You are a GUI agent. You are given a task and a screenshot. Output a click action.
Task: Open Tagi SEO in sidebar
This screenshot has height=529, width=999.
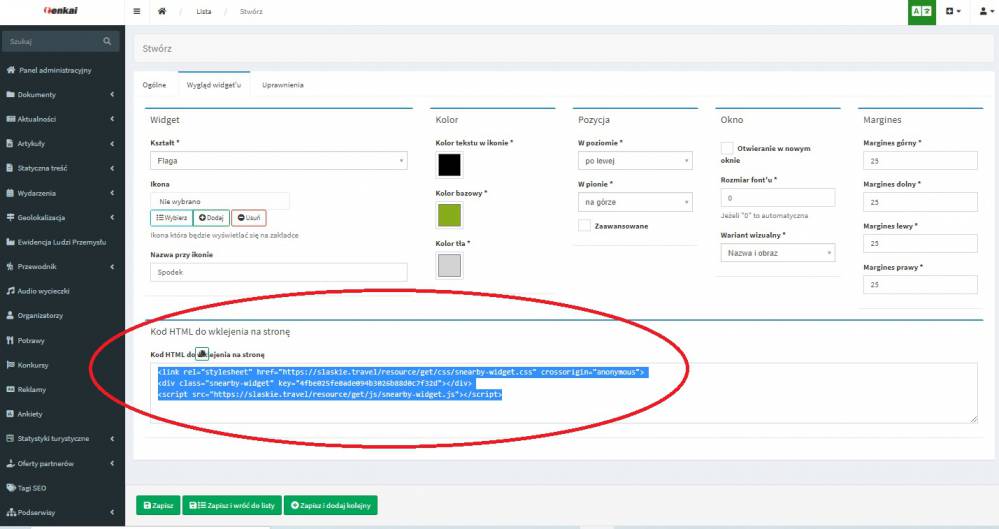click(x=33, y=487)
